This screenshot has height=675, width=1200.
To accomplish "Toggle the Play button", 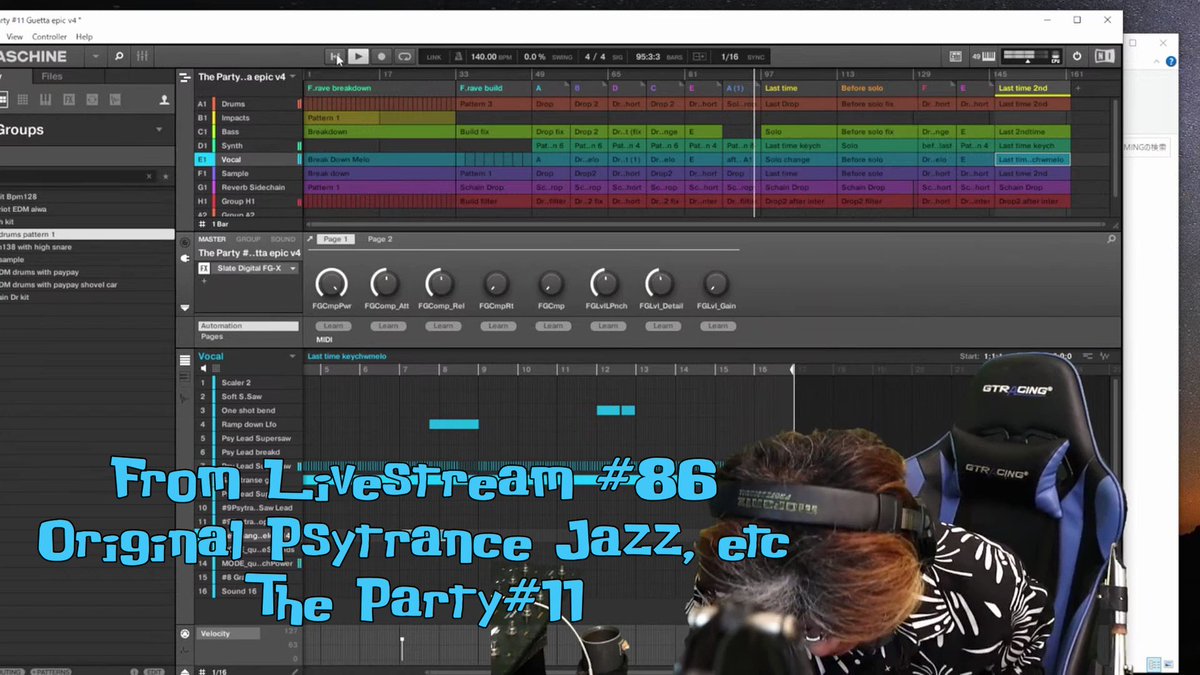I will [x=358, y=57].
